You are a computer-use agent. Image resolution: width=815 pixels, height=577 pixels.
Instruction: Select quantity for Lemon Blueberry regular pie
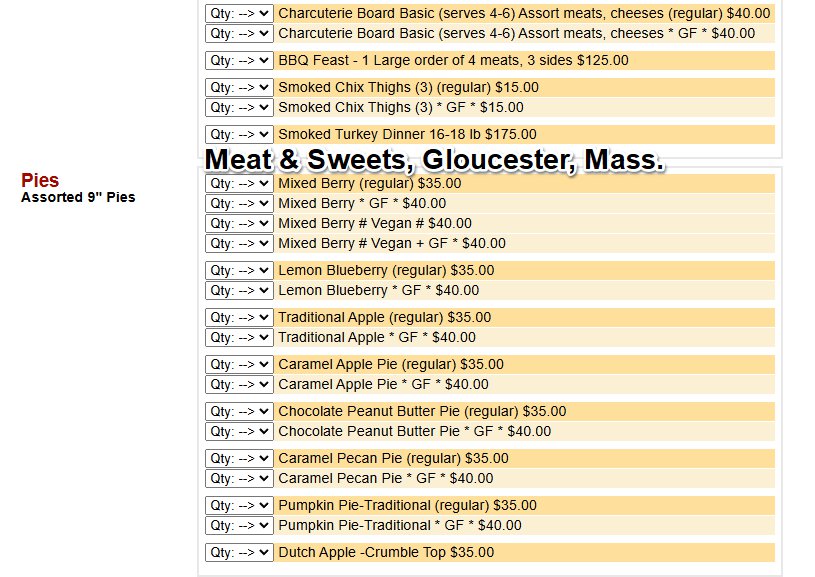pos(239,271)
